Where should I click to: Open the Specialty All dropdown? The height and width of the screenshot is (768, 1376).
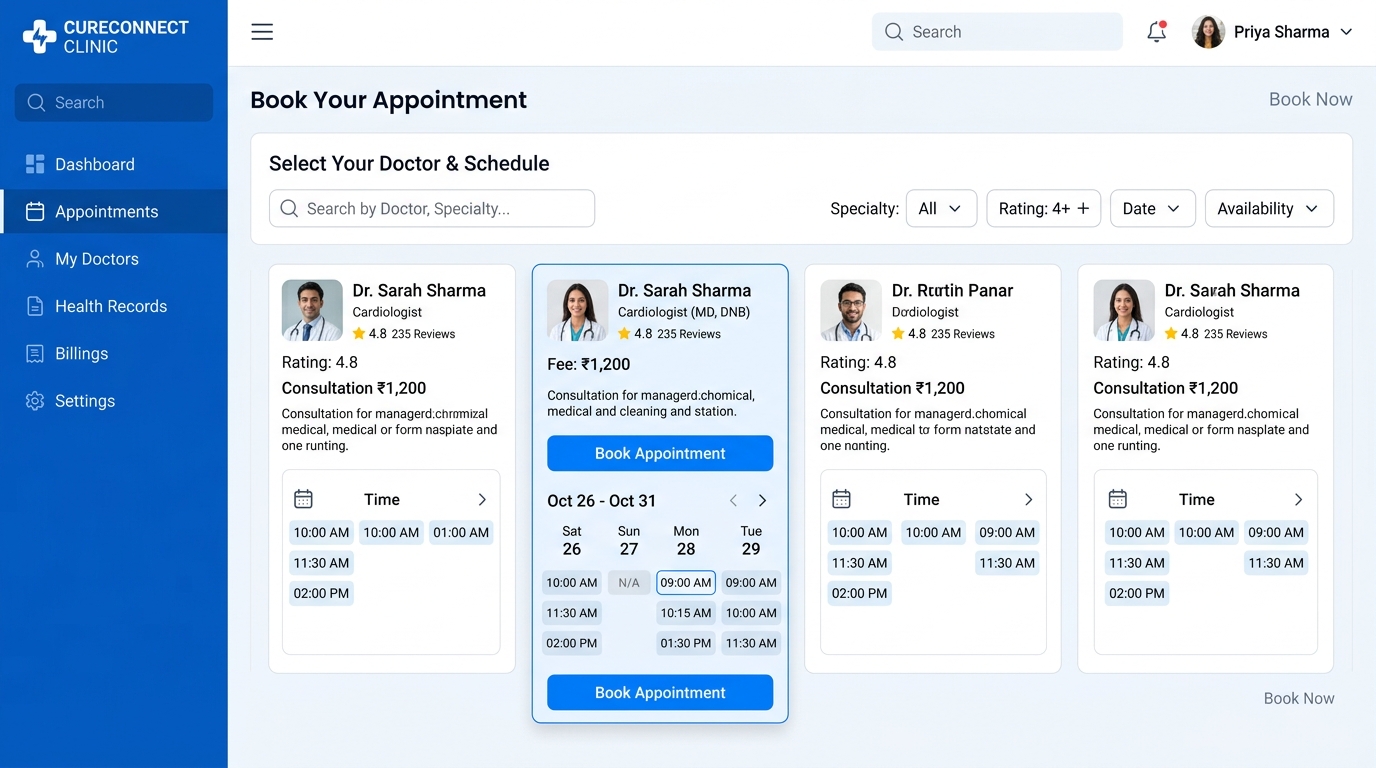pyautogui.click(x=941, y=208)
